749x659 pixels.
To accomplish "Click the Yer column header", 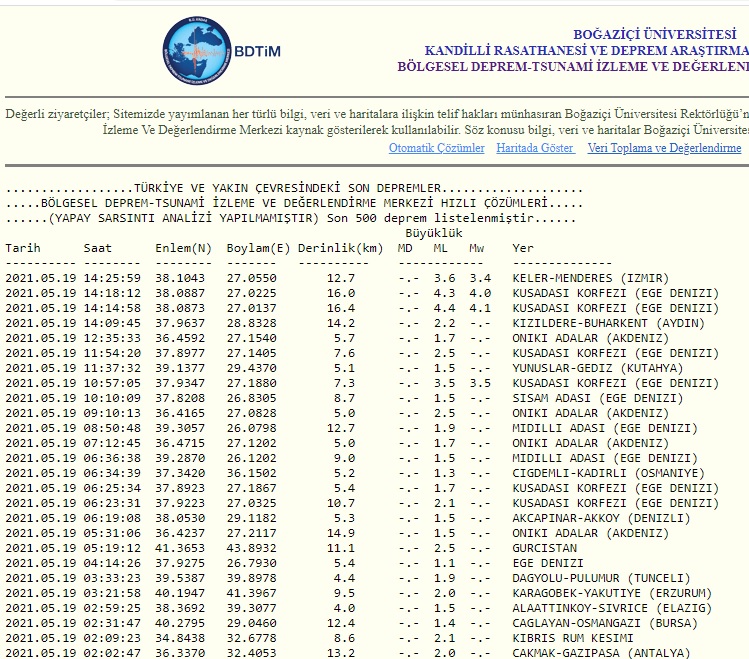I will [x=523, y=248].
